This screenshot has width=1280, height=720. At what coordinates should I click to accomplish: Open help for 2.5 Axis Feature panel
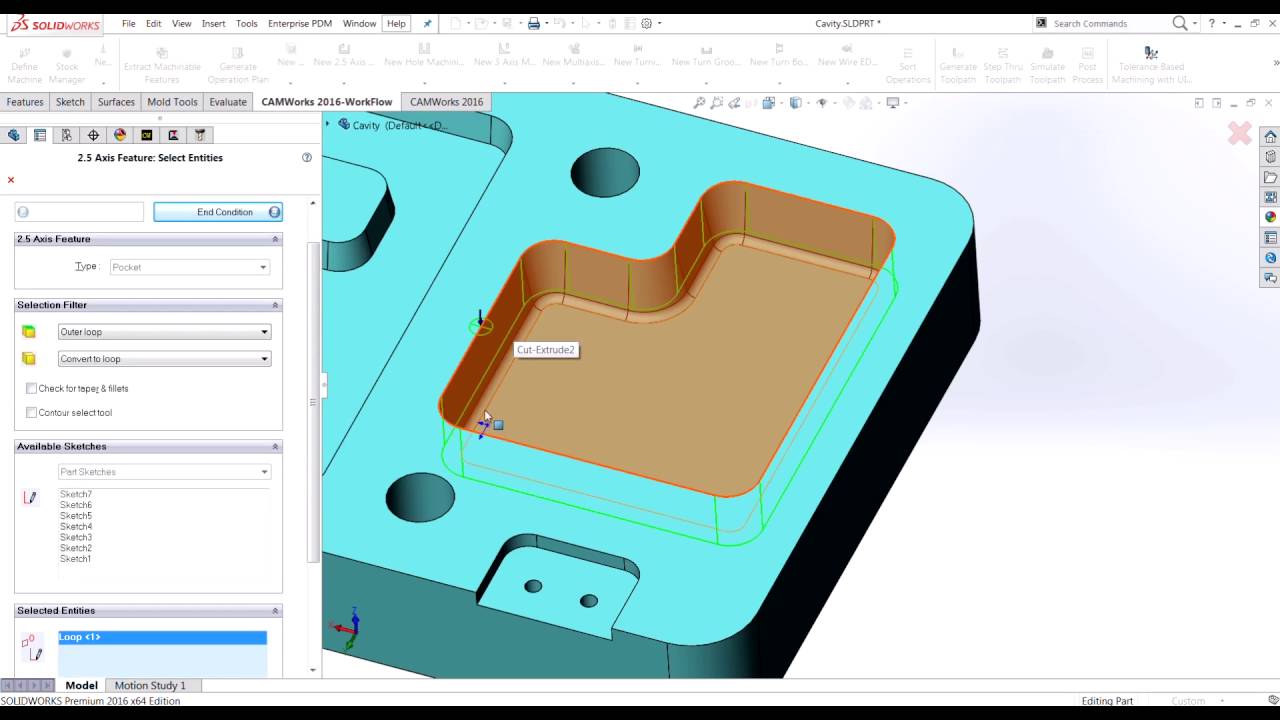click(307, 157)
